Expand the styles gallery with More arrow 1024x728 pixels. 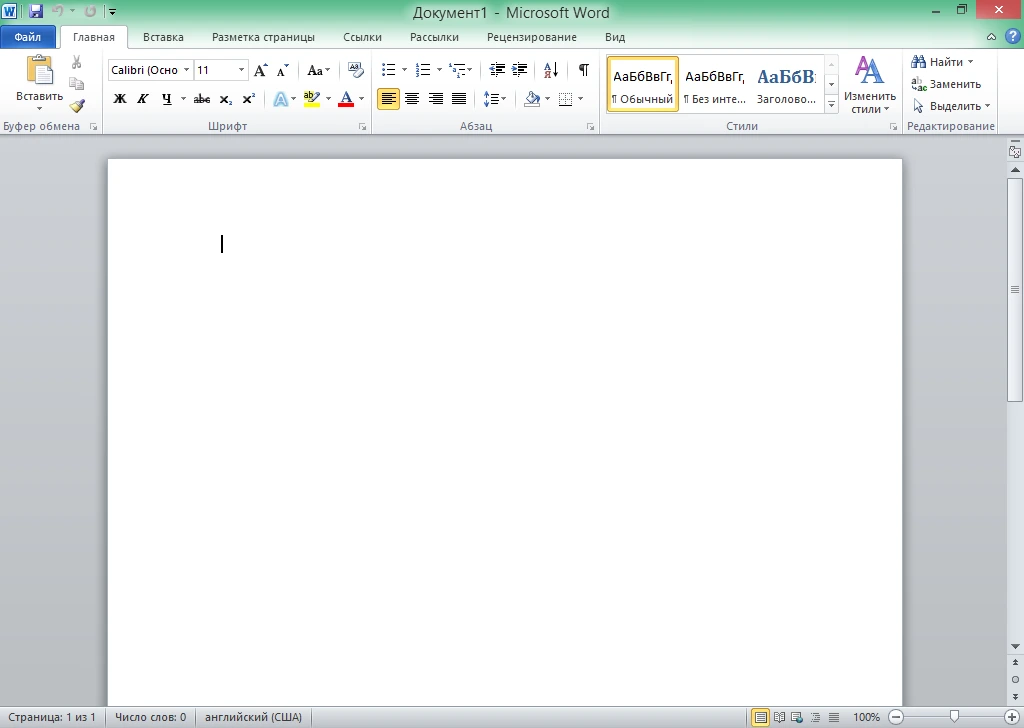point(831,104)
